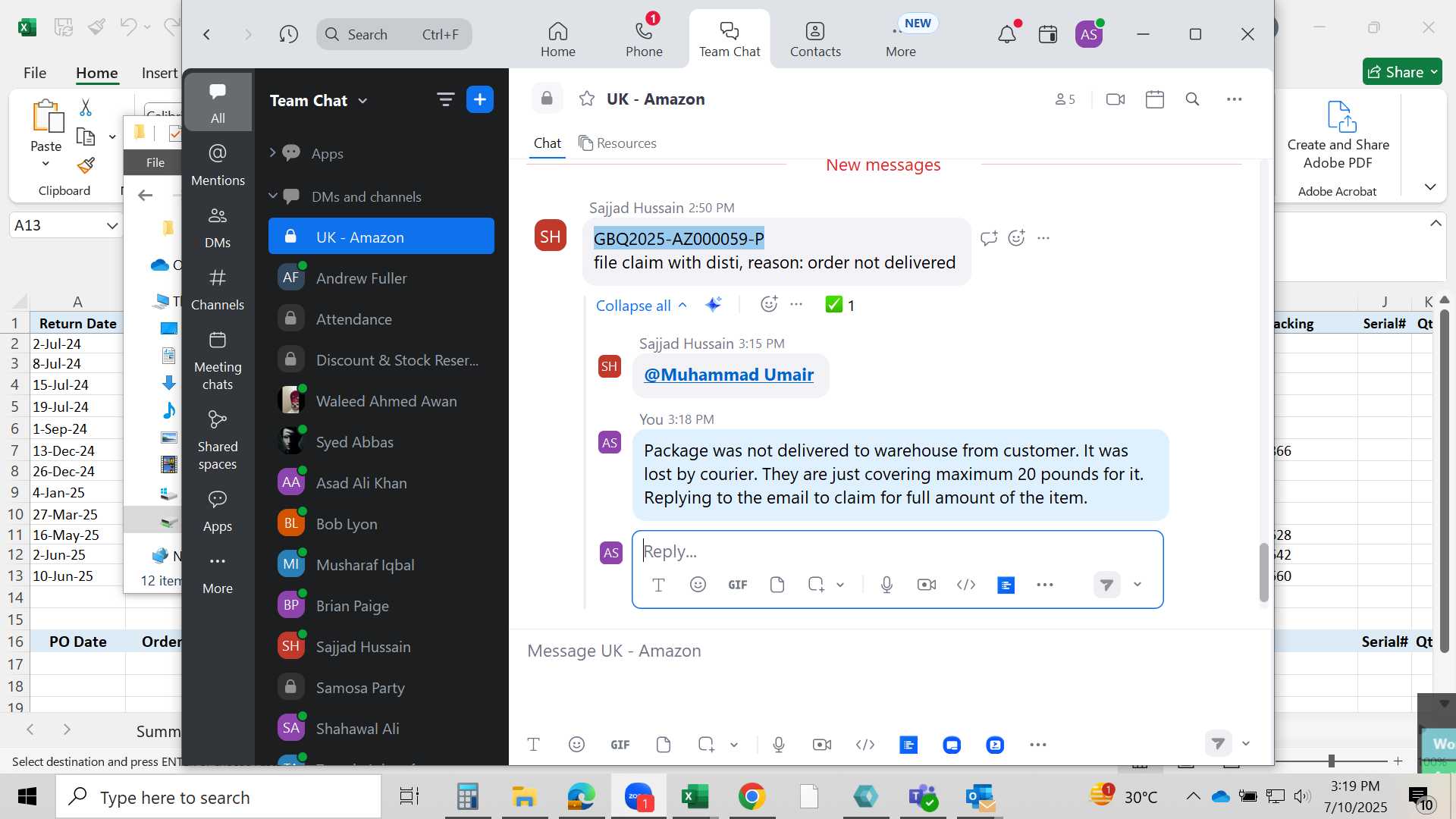Open the Phone tab with notification badge
The height and width of the screenshot is (819, 1456).
point(644,38)
